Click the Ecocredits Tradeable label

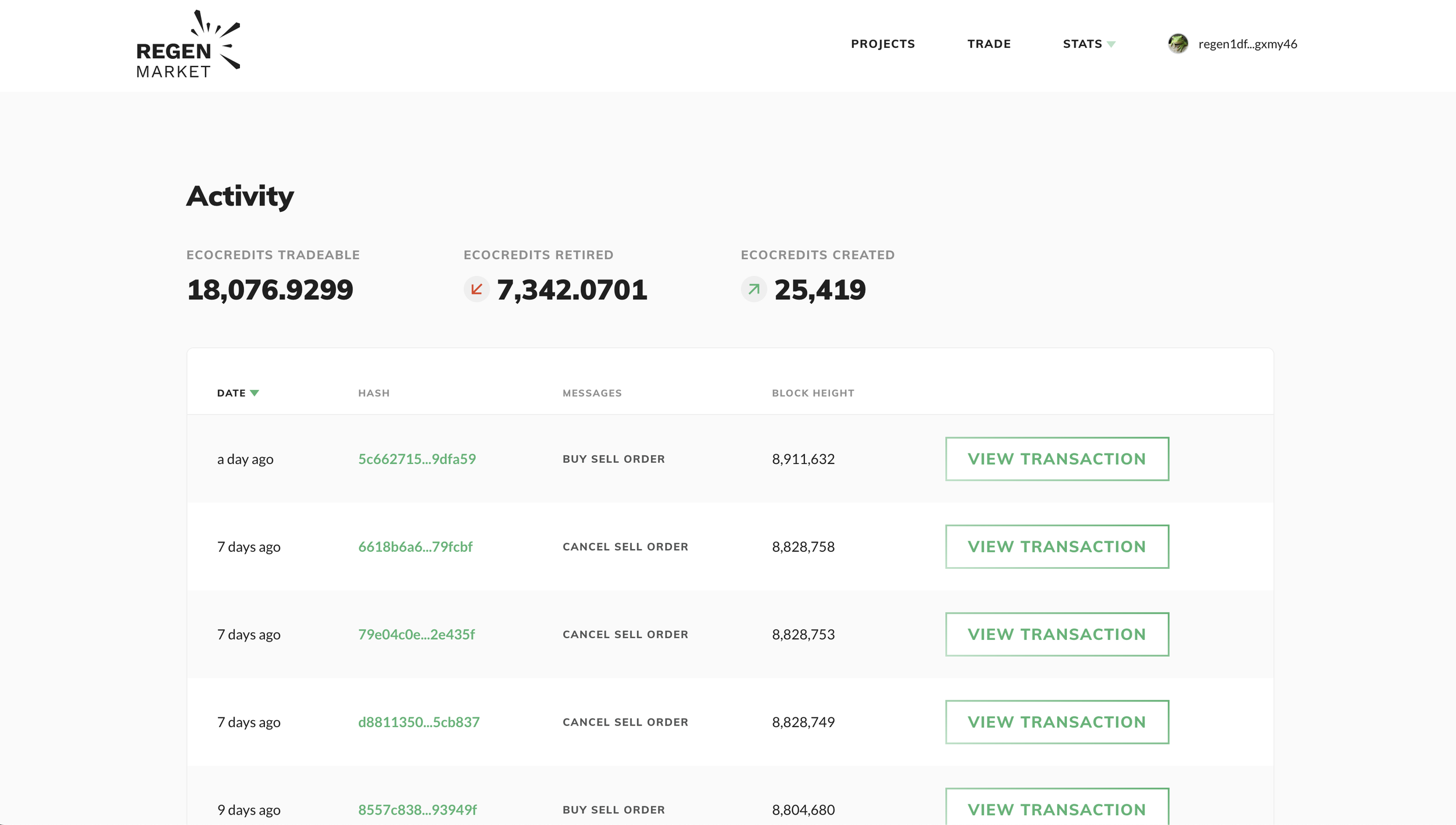273,255
